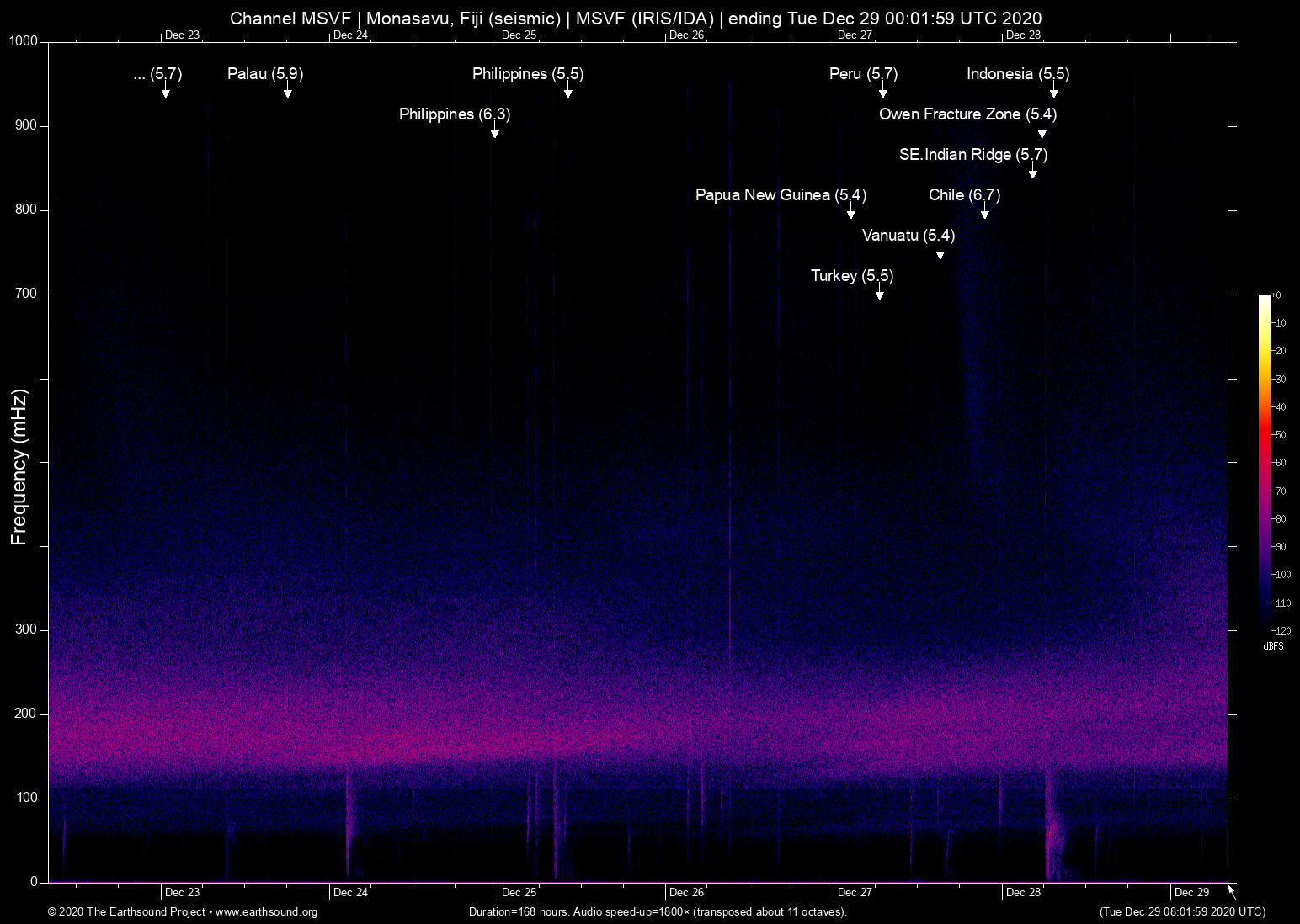Select the Dec 23 label on top axis
The image size is (1300, 924).
[x=182, y=35]
